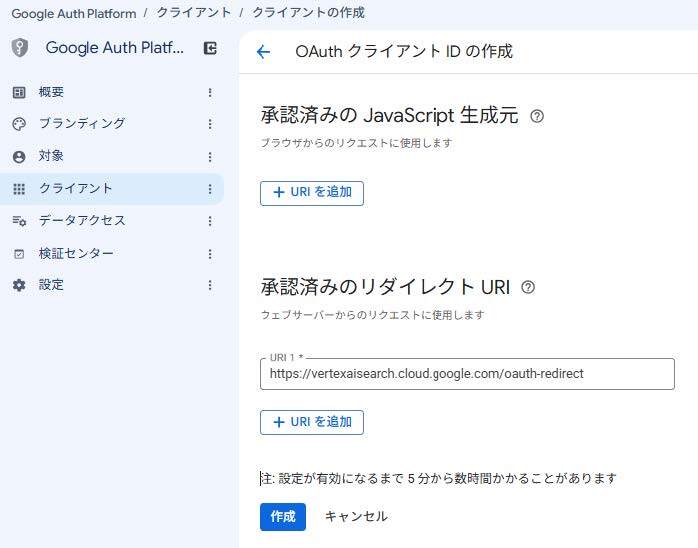This screenshot has height=548, width=698.
Task: Add a URI under JavaScript 生成元
Action: pyautogui.click(x=312, y=193)
